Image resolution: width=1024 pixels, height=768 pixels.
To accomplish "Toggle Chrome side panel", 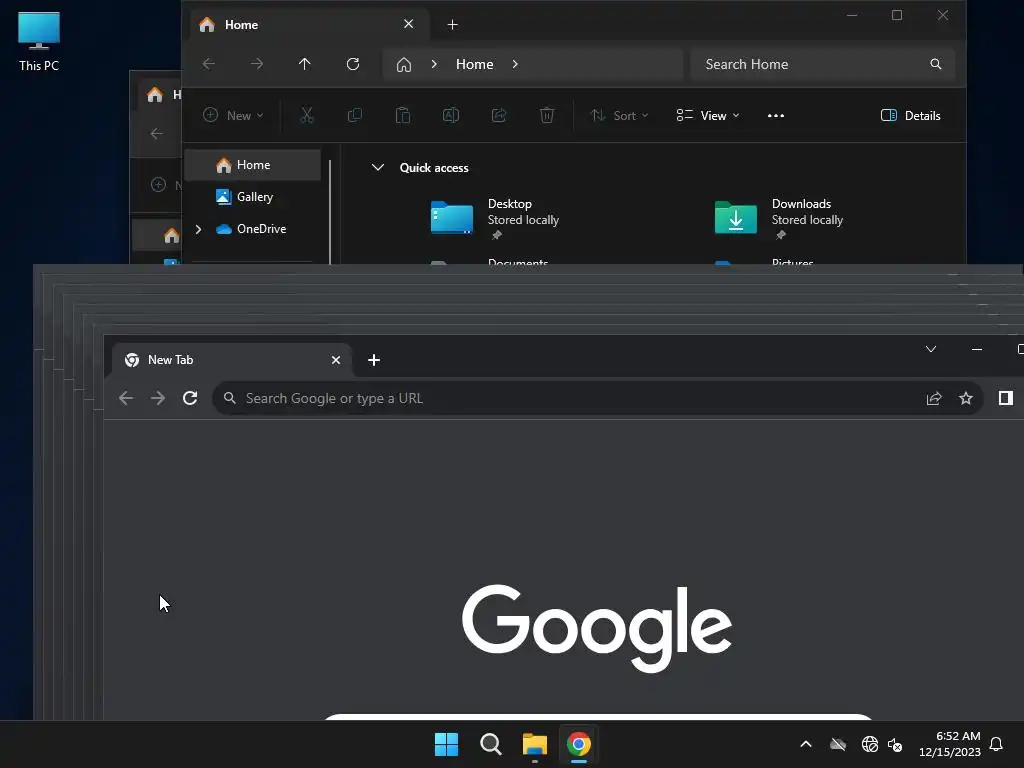I will click(x=1006, y=398).
